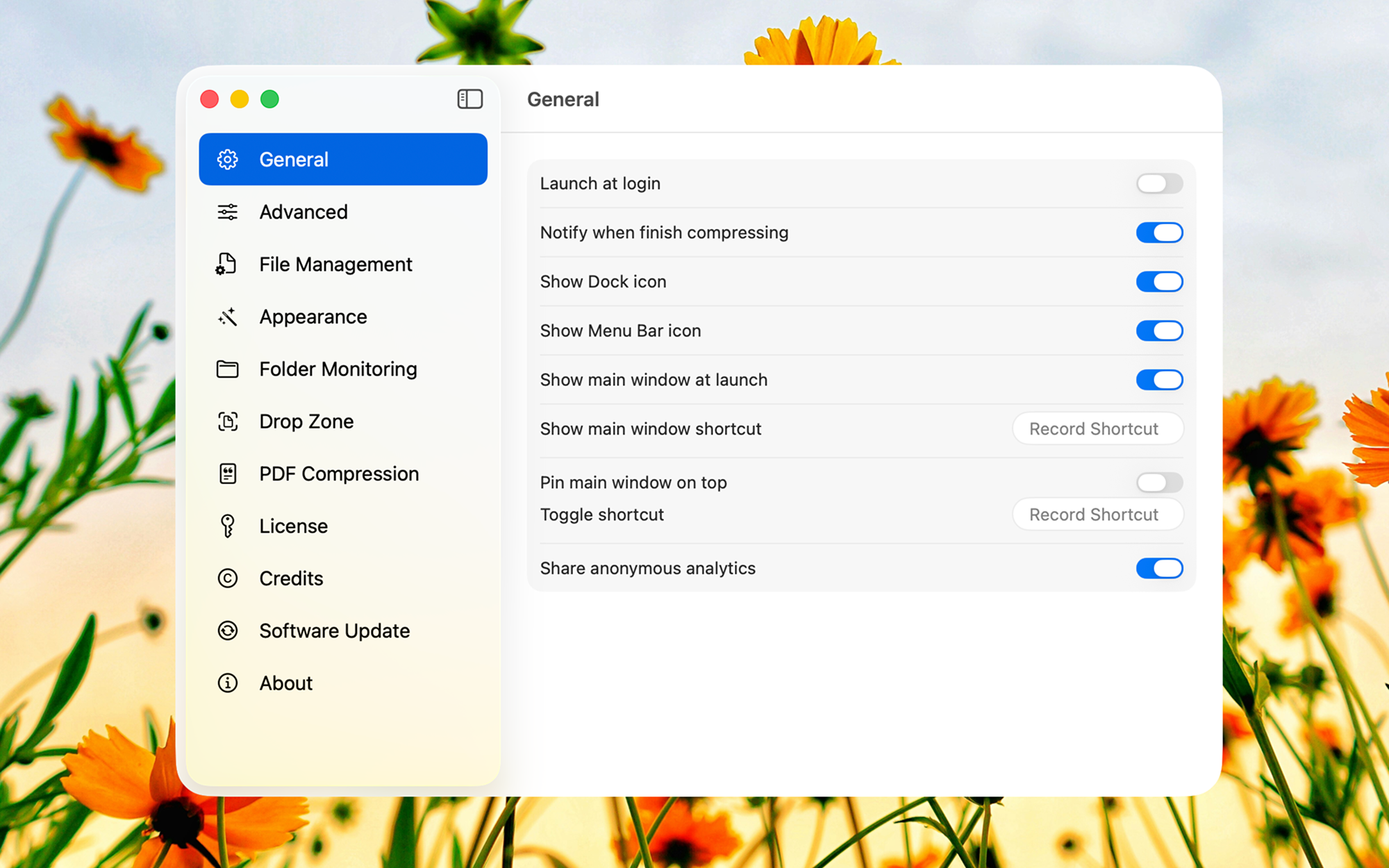The image size is (1389, 868).
Task: Disable Notify when finish compressing
Action: [x=1158, y=233]
